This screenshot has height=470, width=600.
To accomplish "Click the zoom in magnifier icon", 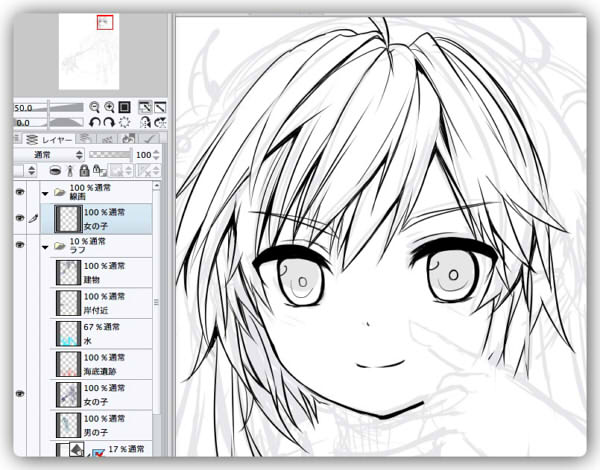I will tap(108, 107).
